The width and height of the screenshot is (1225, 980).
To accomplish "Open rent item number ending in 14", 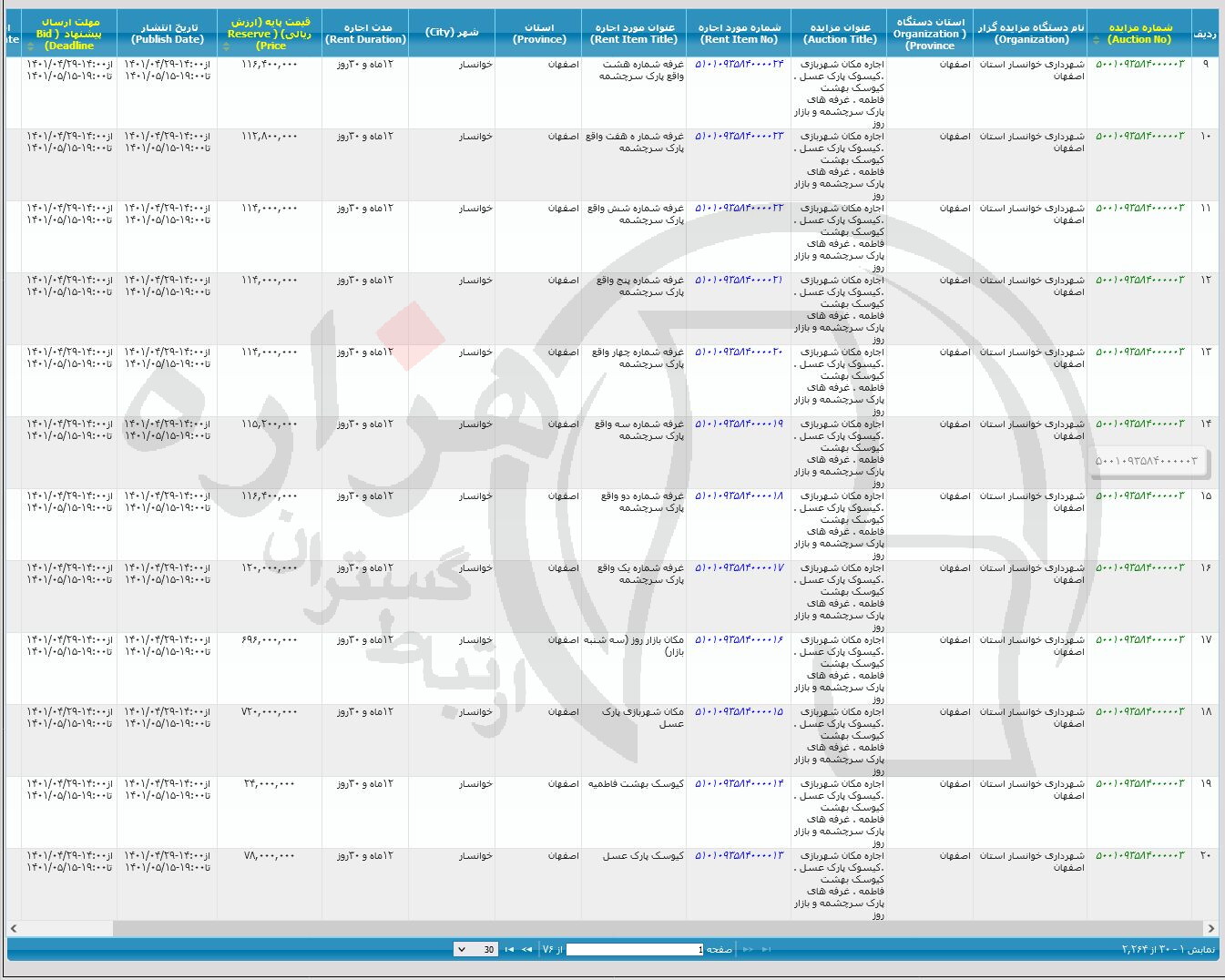I will (739, 784).
